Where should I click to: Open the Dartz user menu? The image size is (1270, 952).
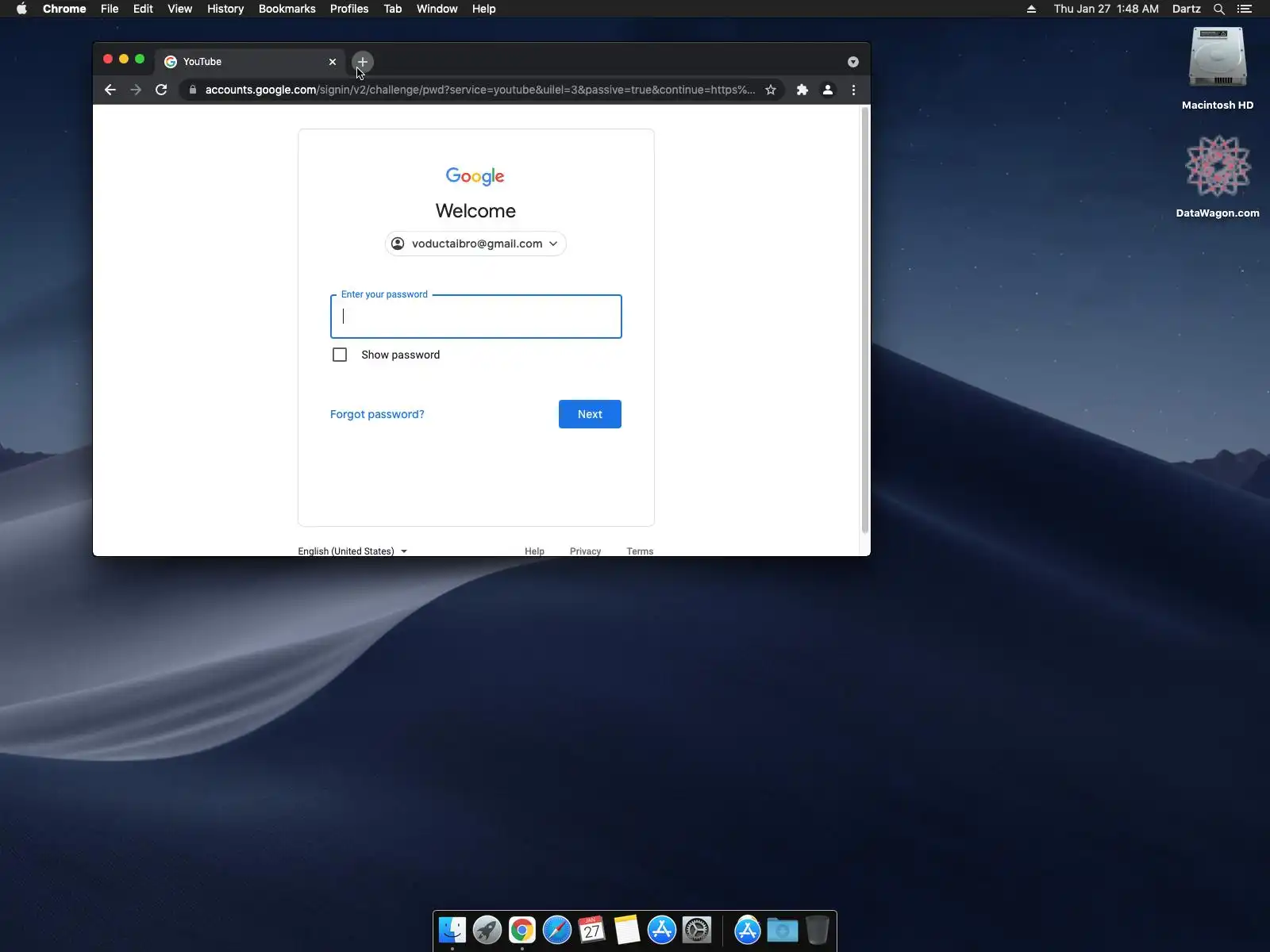click(1187, 9)
